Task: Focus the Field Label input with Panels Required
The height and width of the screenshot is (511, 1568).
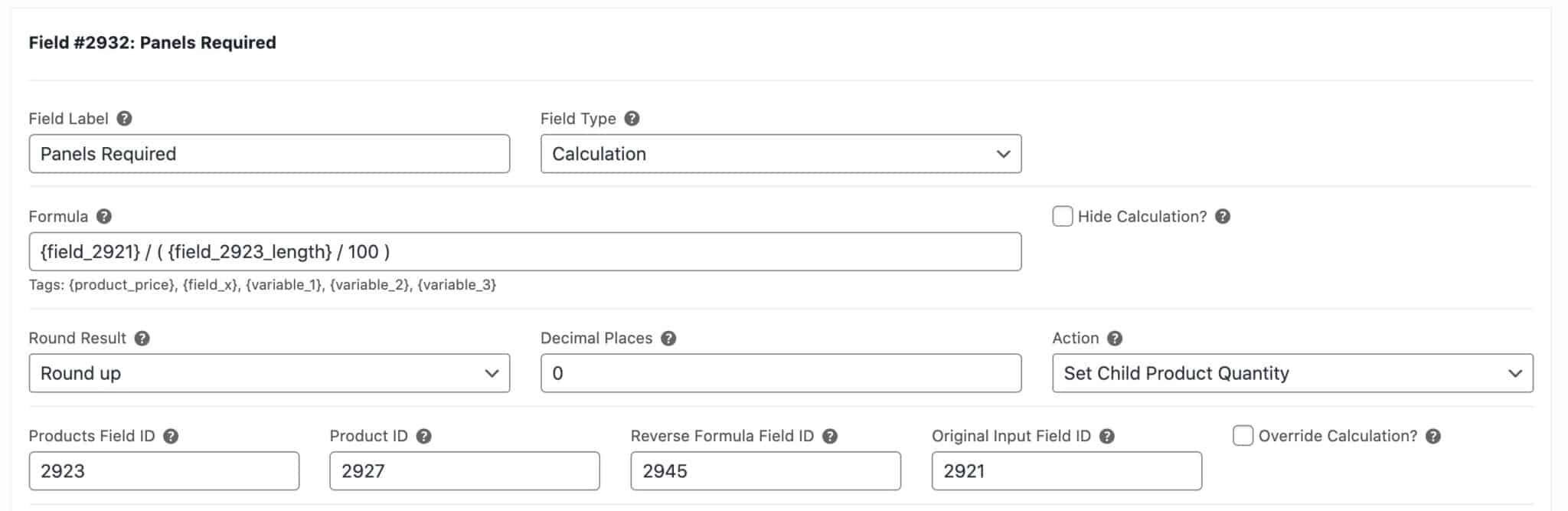Action: (269, 154)
